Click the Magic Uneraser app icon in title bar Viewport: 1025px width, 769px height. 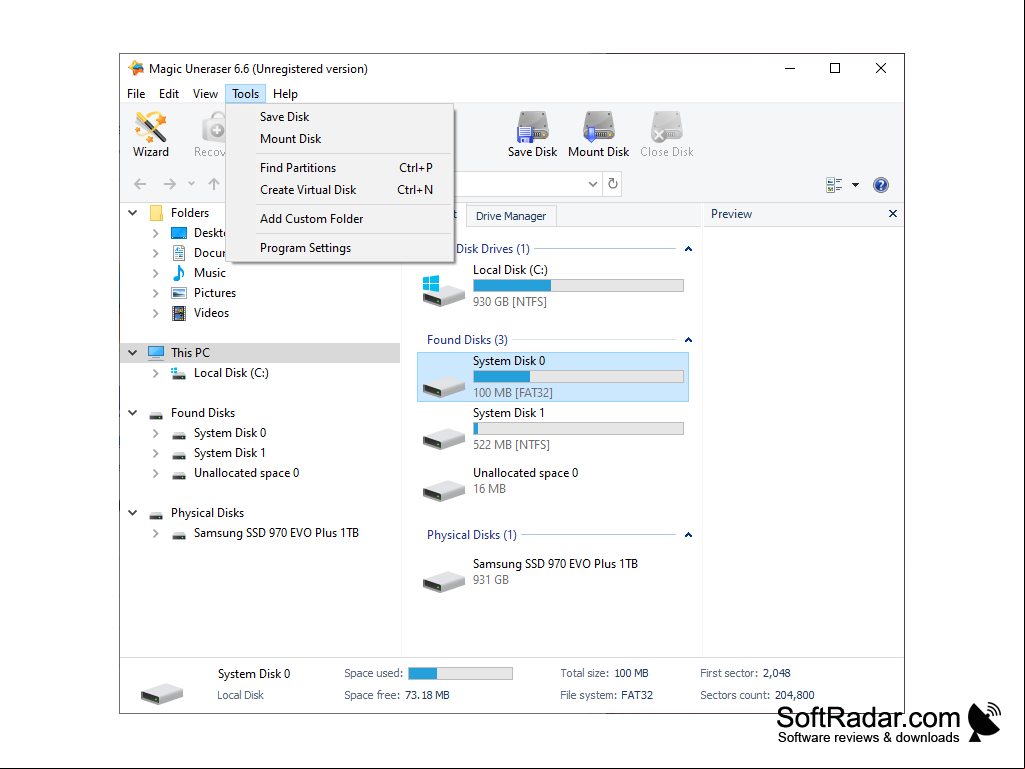[136, 68]
